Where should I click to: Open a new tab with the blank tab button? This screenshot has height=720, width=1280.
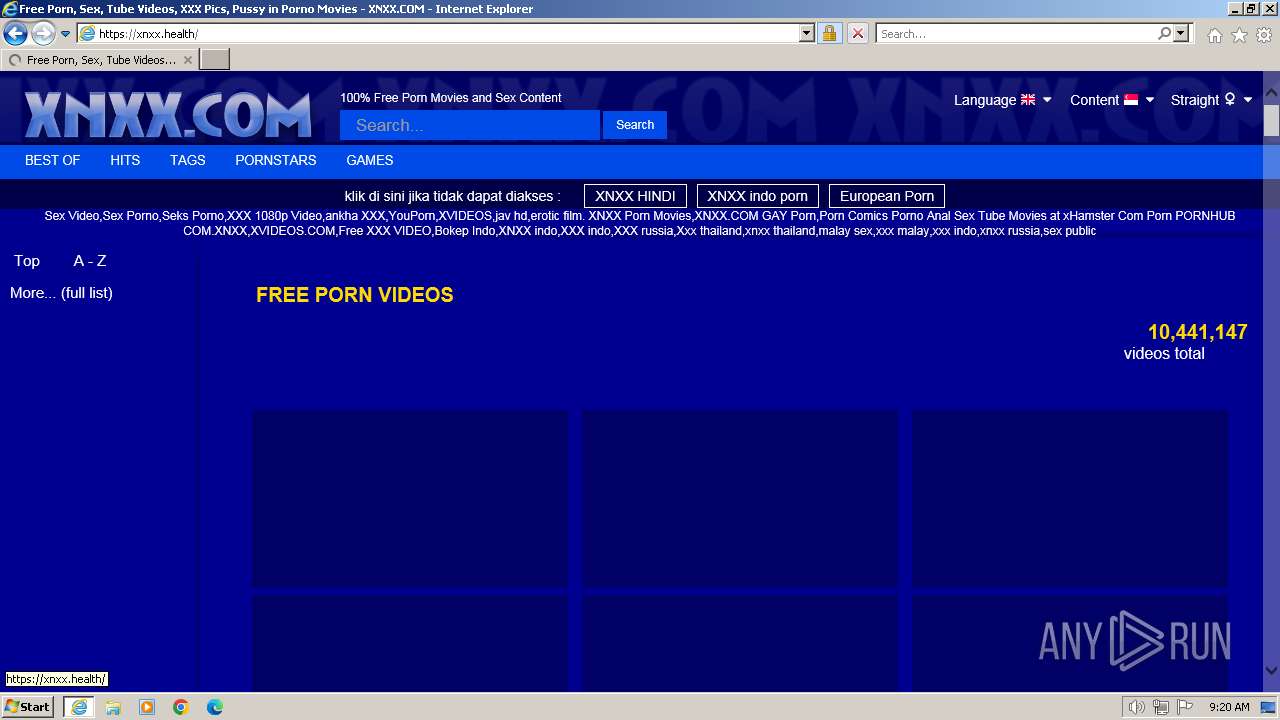point(215,60)
